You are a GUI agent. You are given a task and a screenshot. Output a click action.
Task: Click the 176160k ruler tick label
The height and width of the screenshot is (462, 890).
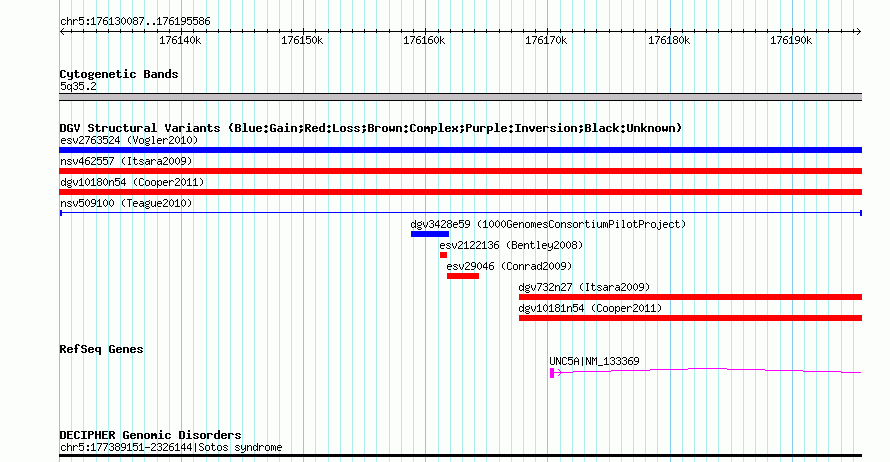click(424, 40)
